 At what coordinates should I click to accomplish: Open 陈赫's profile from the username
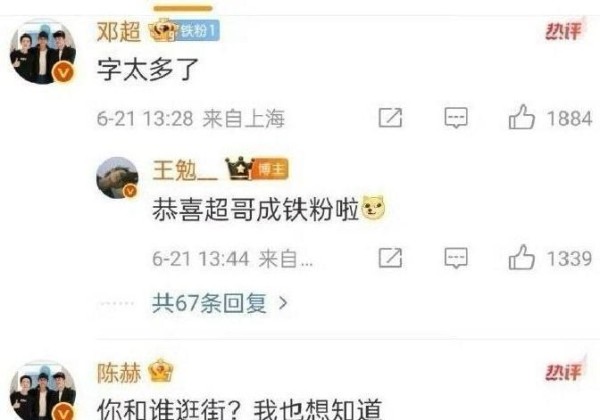click(x=119, y=373)
